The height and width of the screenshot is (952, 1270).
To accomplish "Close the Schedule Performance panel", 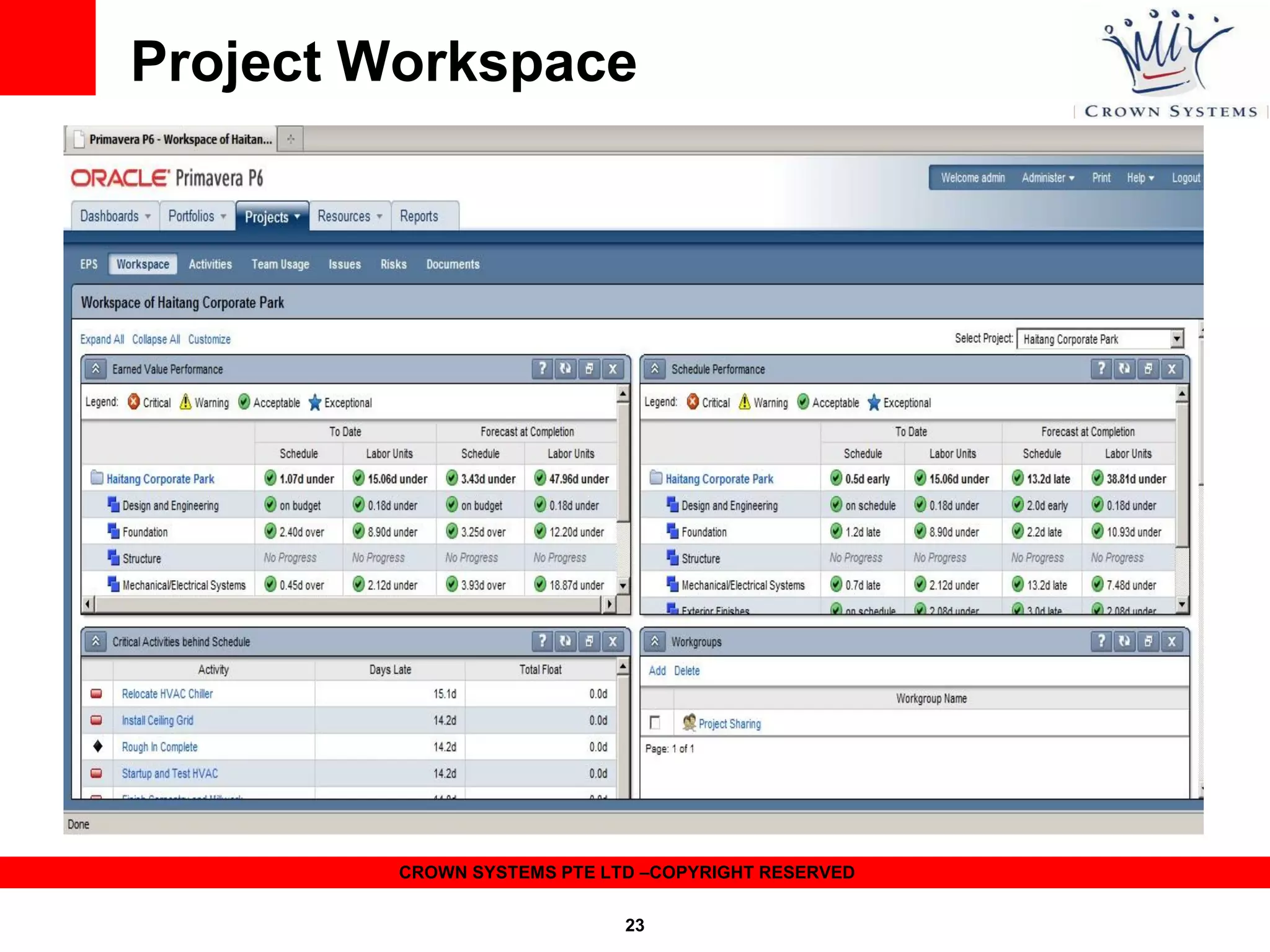I will click(1171, 369).
